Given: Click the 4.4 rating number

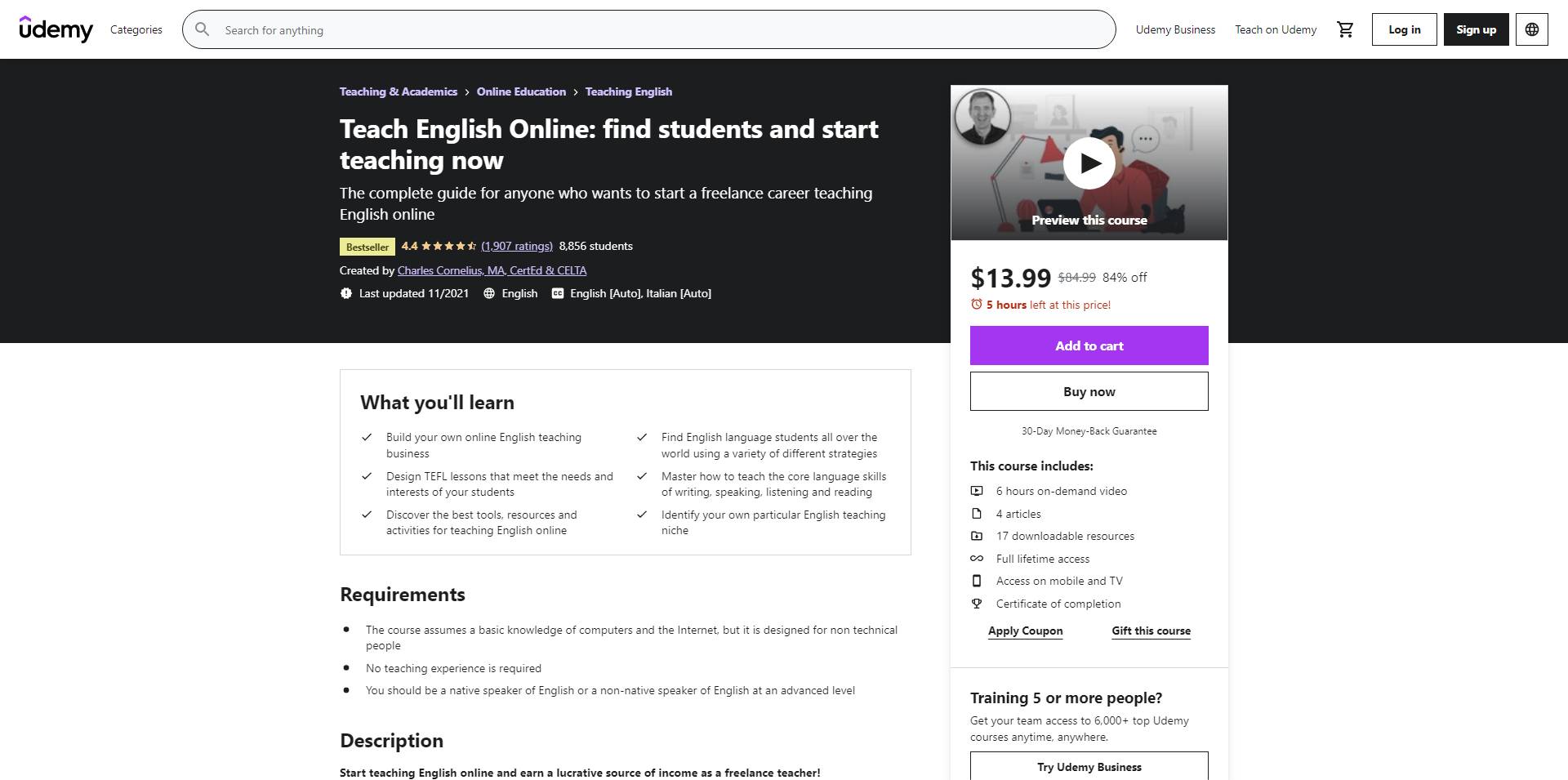Looking at the screenshot, I should [409, 246].
